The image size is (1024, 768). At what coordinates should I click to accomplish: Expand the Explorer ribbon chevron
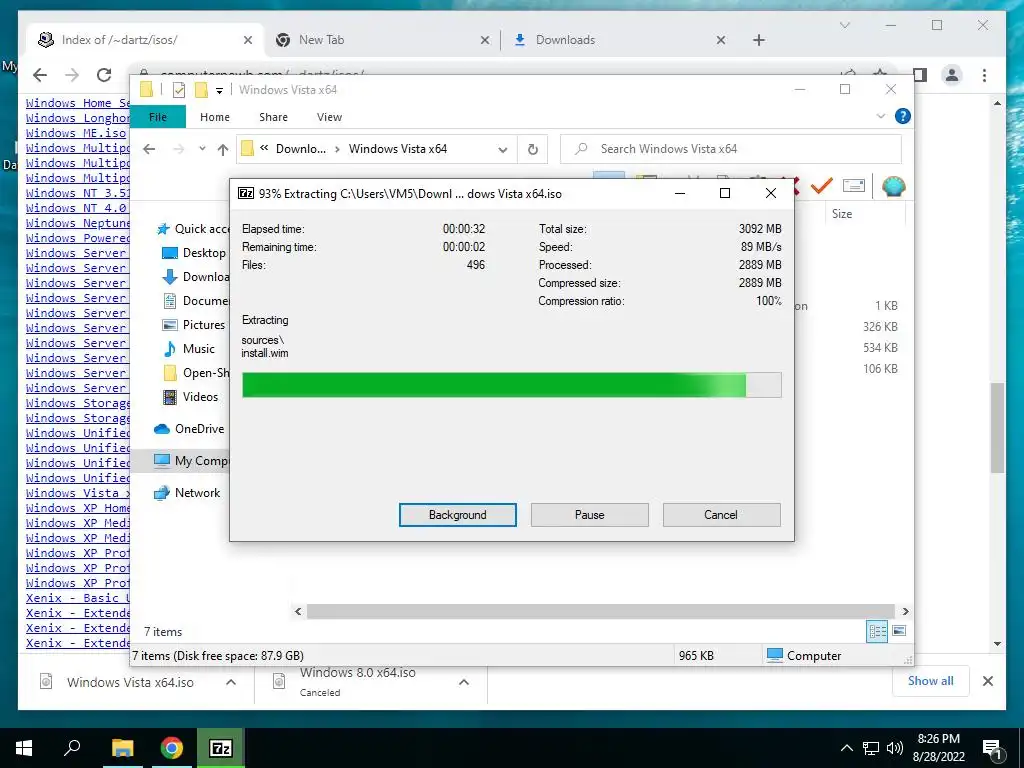tap(880, 116)
